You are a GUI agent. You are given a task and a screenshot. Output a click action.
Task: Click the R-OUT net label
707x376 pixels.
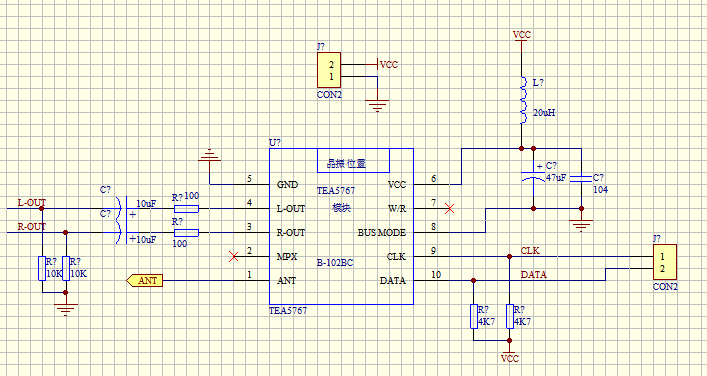tap(32, 226)
